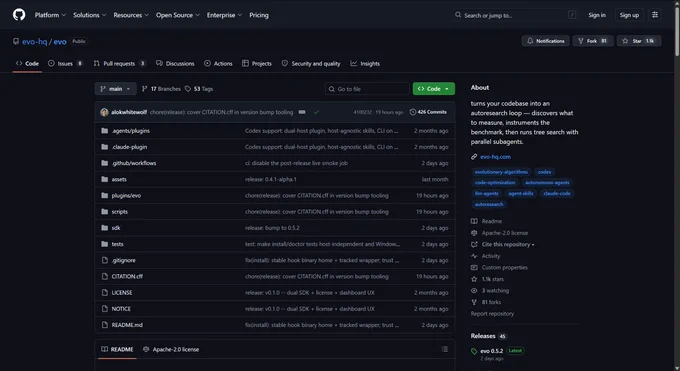Open the .agents/plugins folder
The width and height of the screenshot is (680, 371).
pyautogui.click(x=131, y=131)
